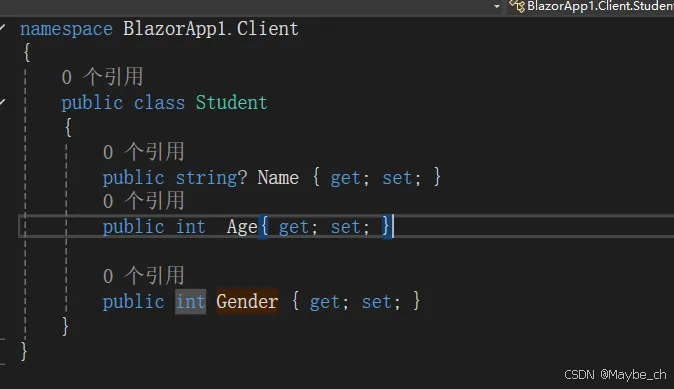Viewport: 674px width, 389px height.
Task: Click "set" on the Gender property line
Action: tap(376, 302)
